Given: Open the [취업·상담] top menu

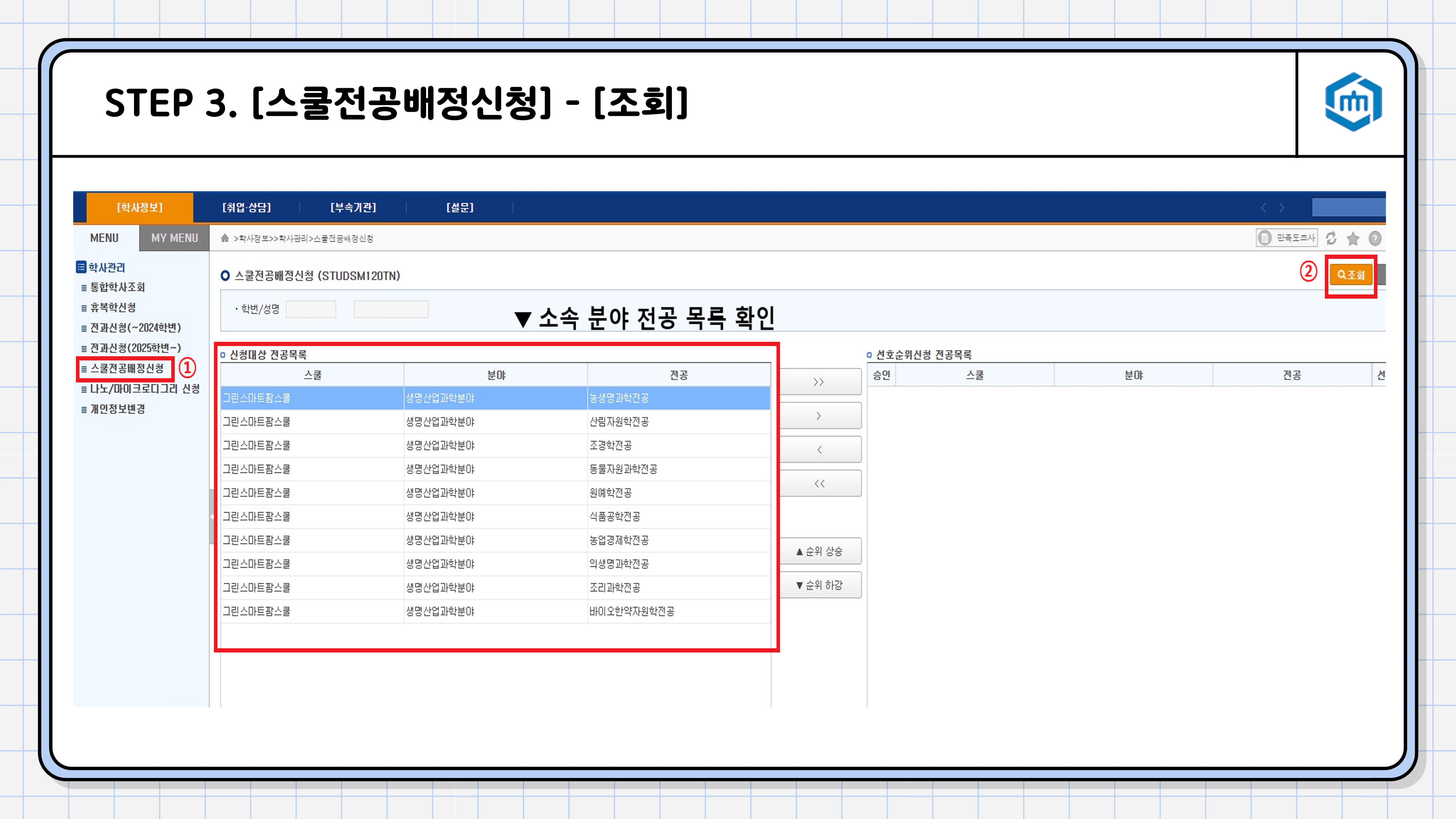Looking at the screenshot, I should pyautogui.click(x=246, y=207).
